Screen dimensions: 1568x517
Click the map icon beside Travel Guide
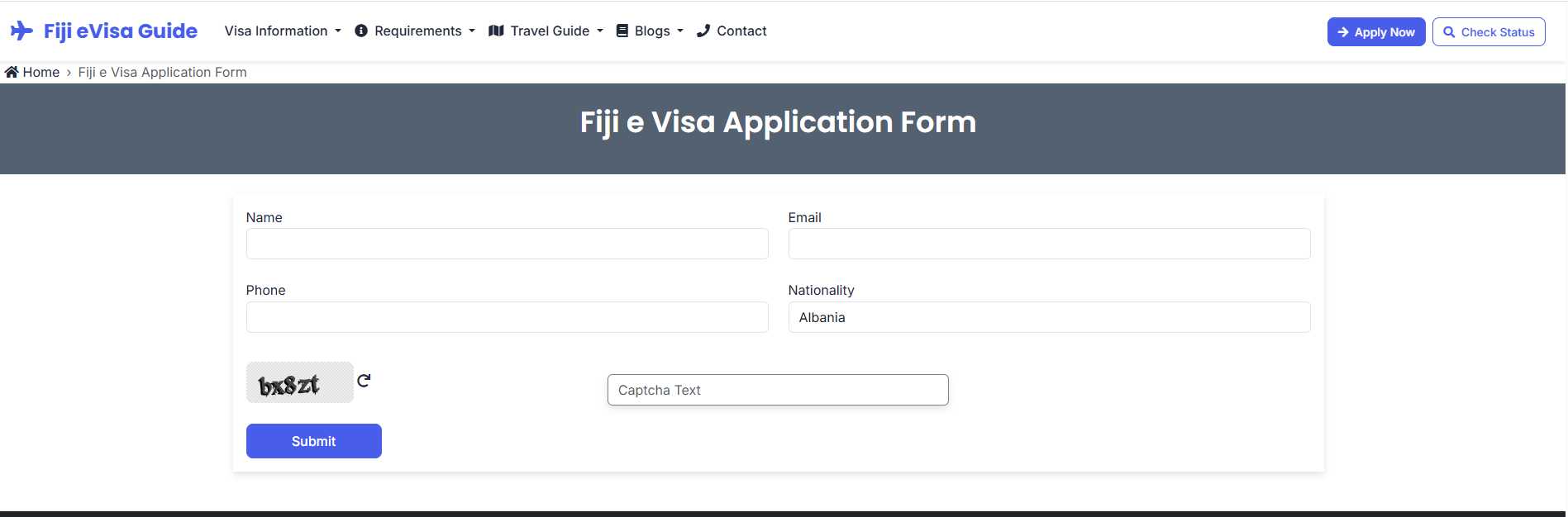(496, 31)
